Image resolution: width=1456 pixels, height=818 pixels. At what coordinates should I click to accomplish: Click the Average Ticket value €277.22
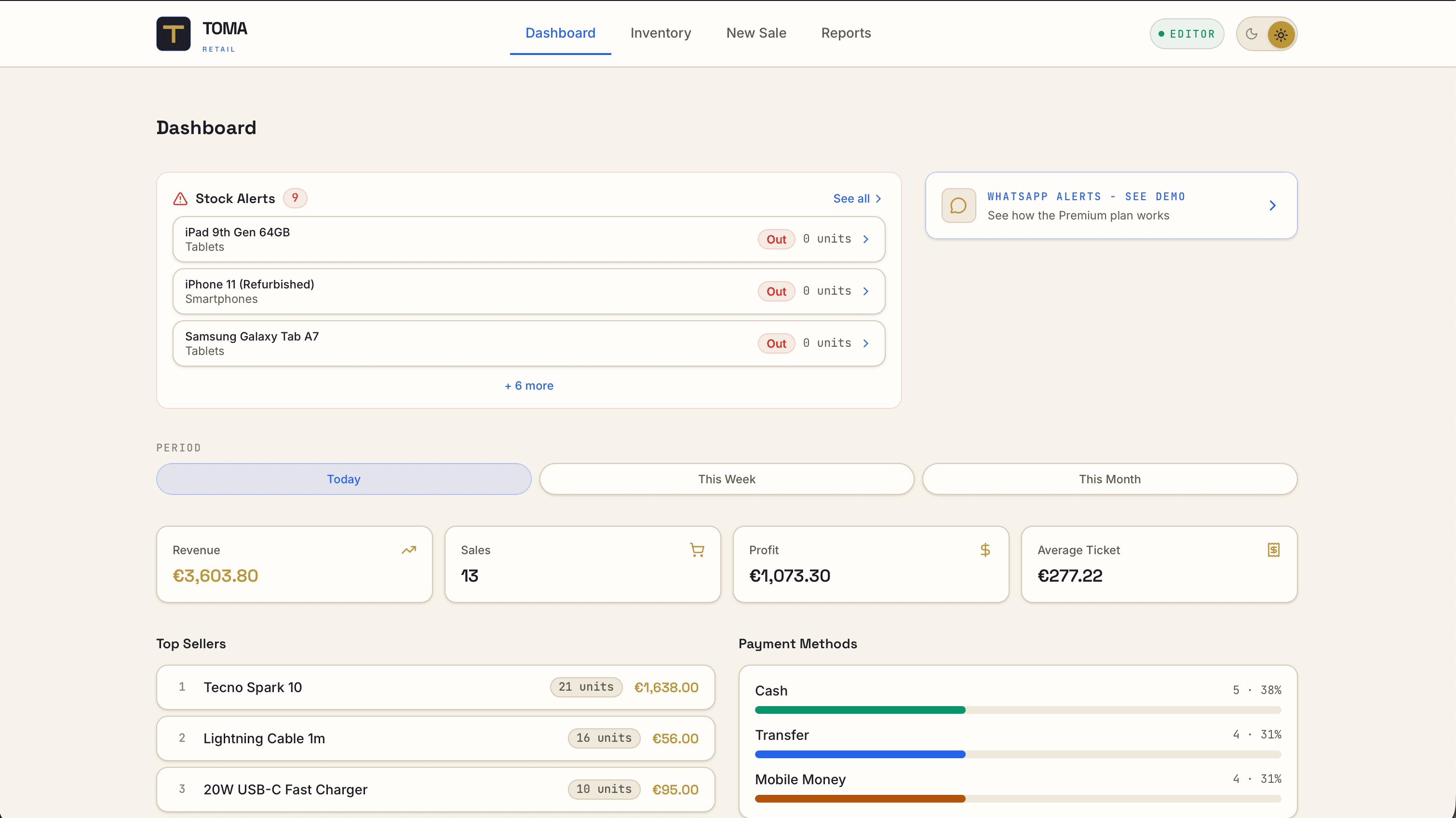click(1070, 575)
